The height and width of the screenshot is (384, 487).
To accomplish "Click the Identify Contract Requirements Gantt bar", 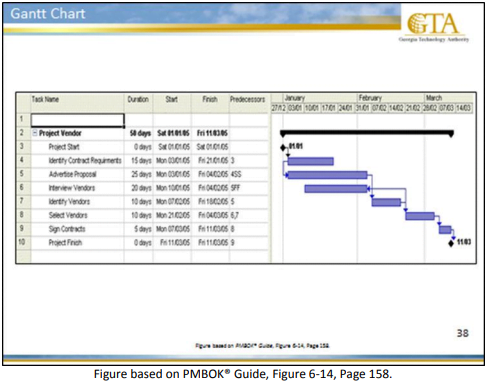I will [310, 161].
